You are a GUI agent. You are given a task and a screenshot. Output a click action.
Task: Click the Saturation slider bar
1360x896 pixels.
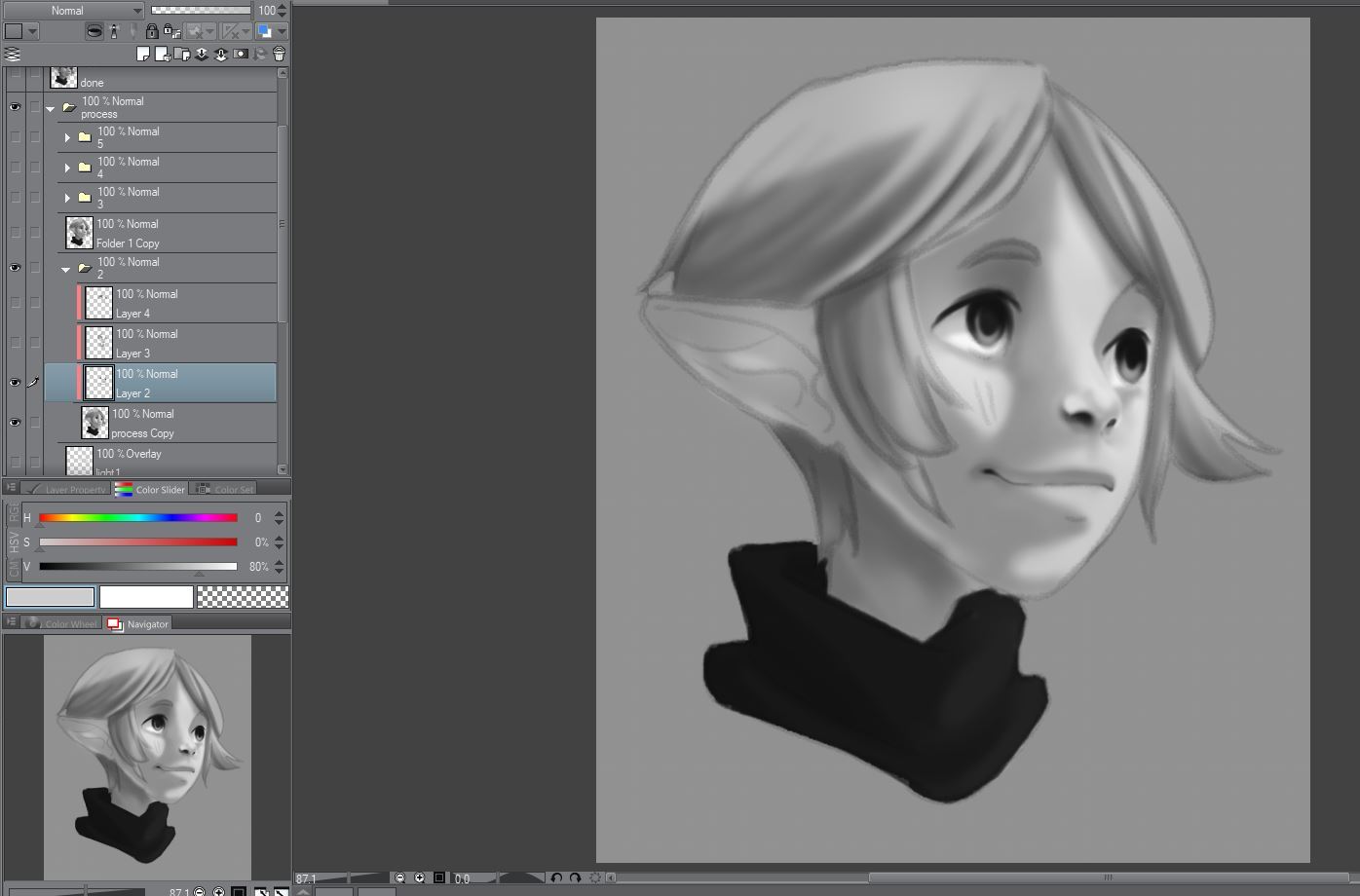point(138,541)
